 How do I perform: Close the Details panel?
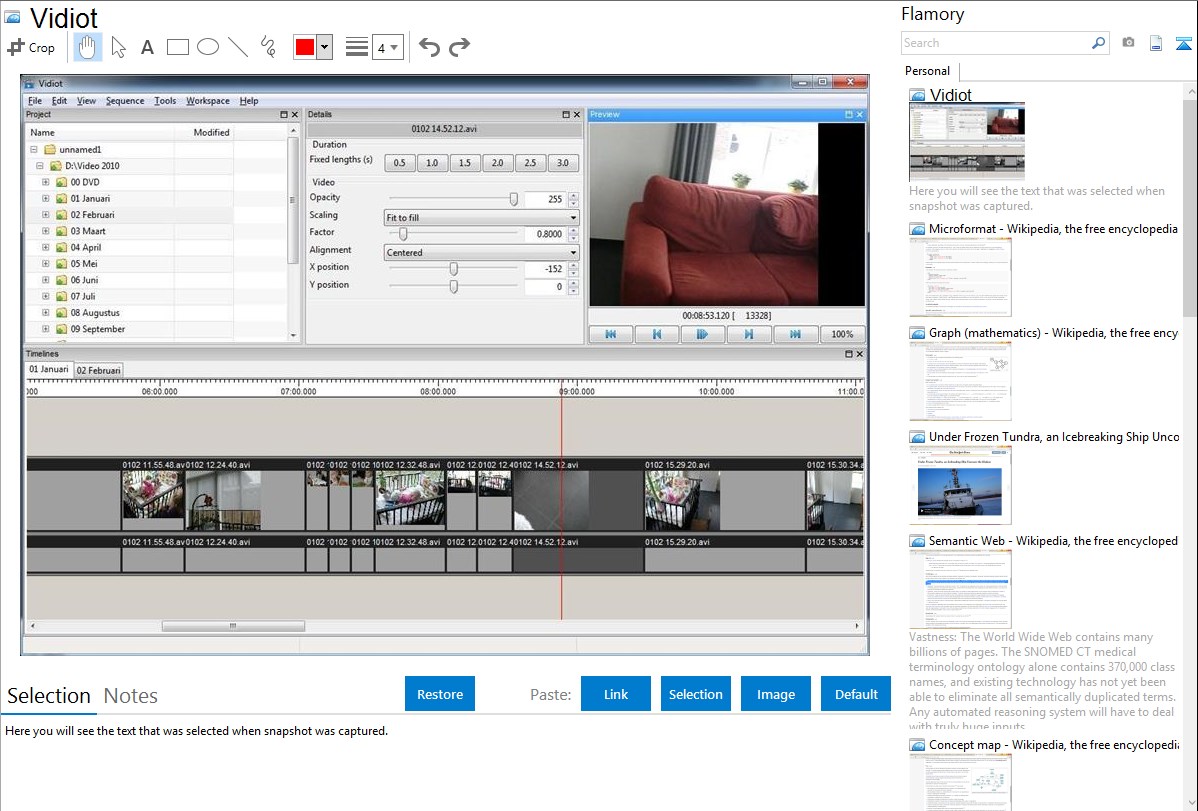(x=577, y=115)
